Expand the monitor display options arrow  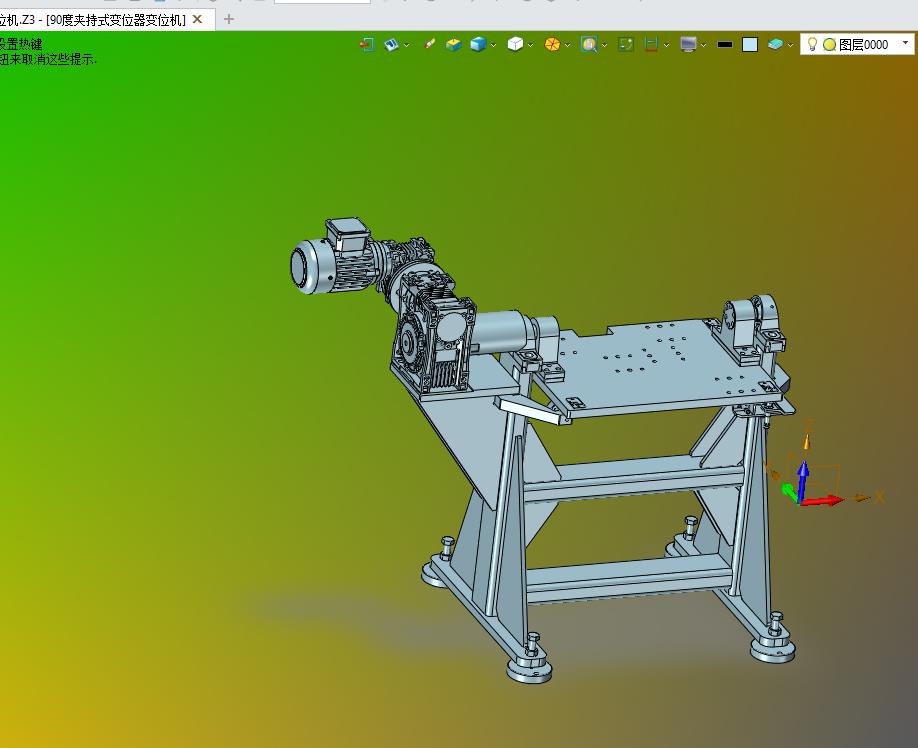point(704,45)
